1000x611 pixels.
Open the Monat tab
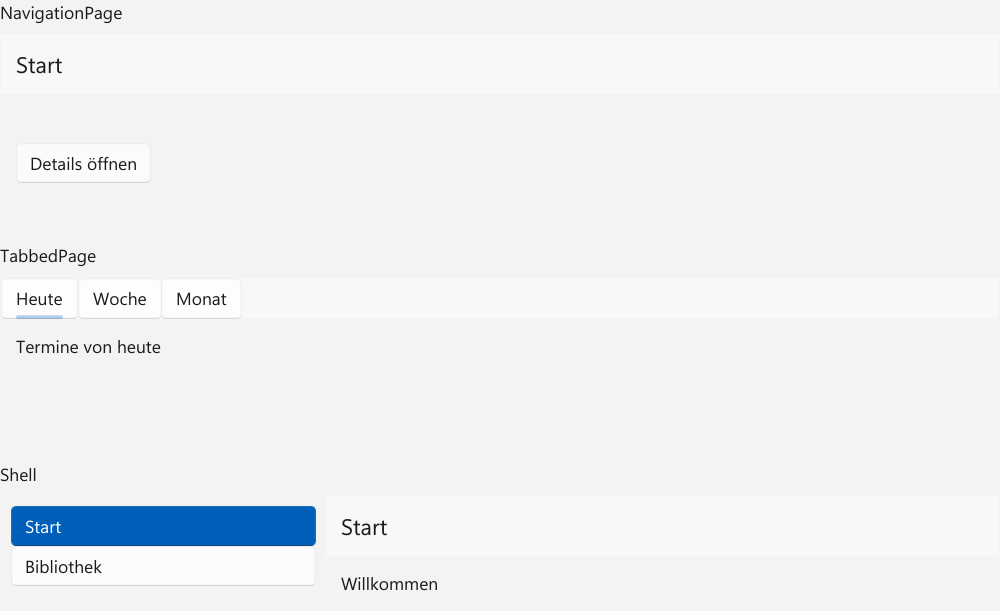[x=202, y=298]
